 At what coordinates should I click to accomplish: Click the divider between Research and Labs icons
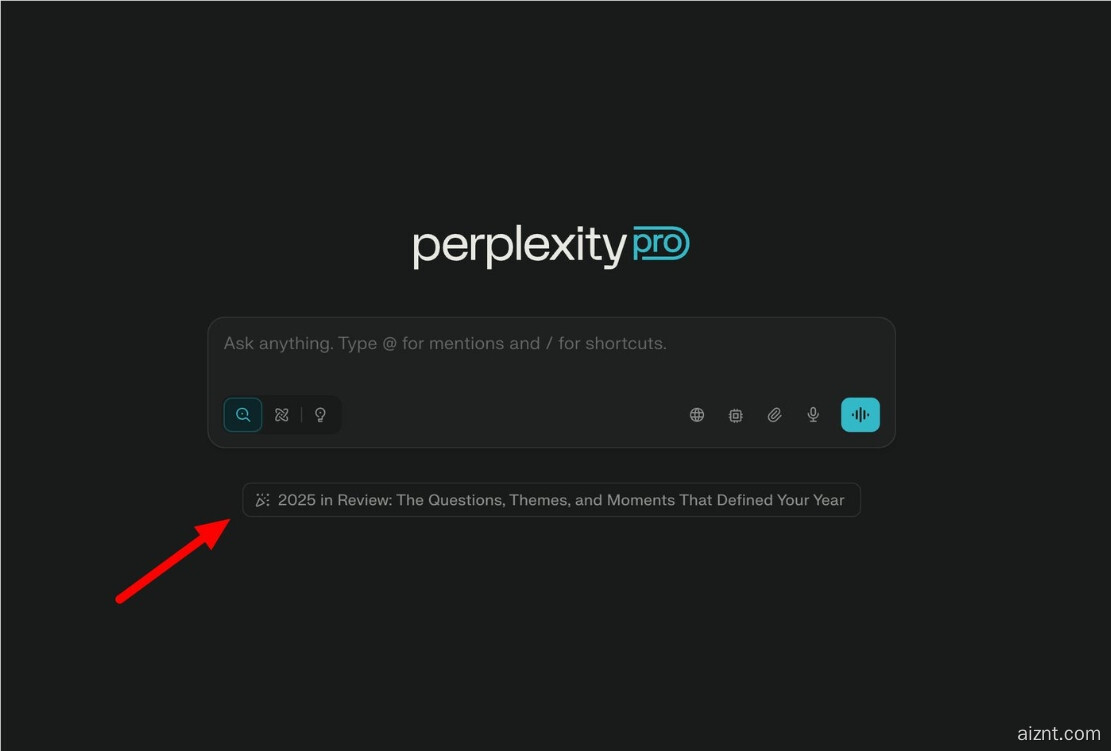coord(301,414)
